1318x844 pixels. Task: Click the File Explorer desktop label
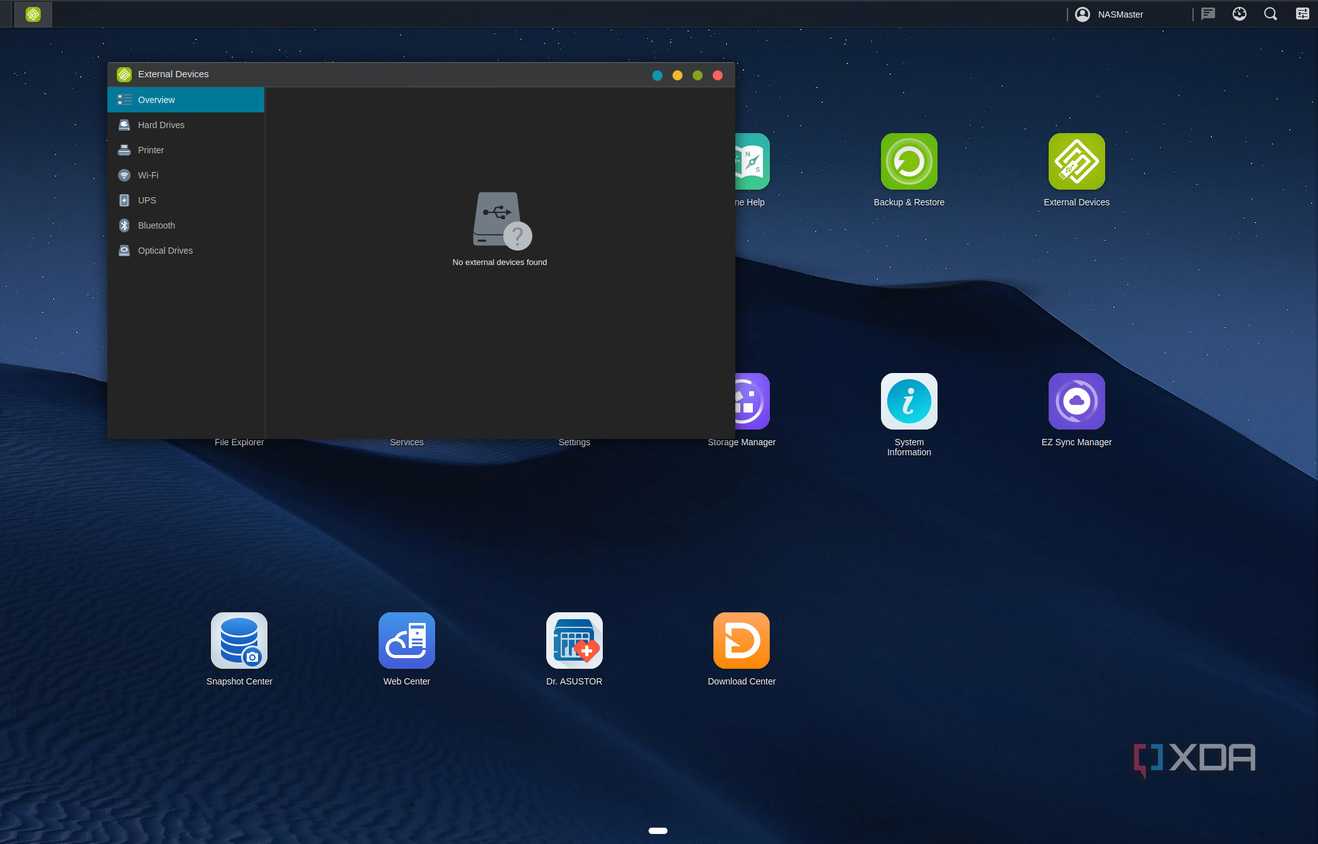(x=239, y=442)
